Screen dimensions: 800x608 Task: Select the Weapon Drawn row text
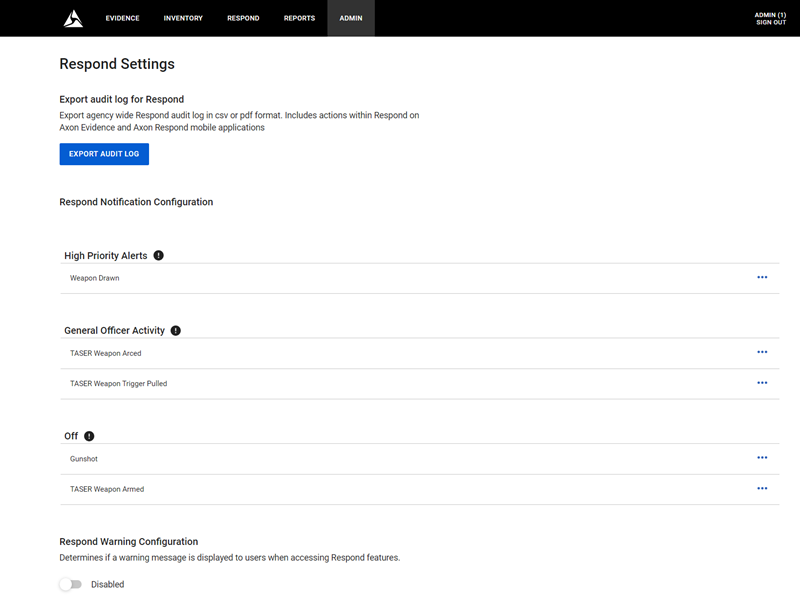[94, 278]
